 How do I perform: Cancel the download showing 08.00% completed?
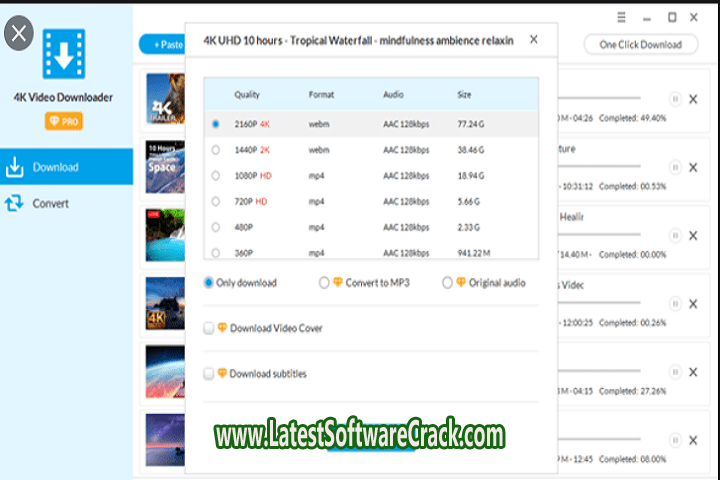[693, 440]
